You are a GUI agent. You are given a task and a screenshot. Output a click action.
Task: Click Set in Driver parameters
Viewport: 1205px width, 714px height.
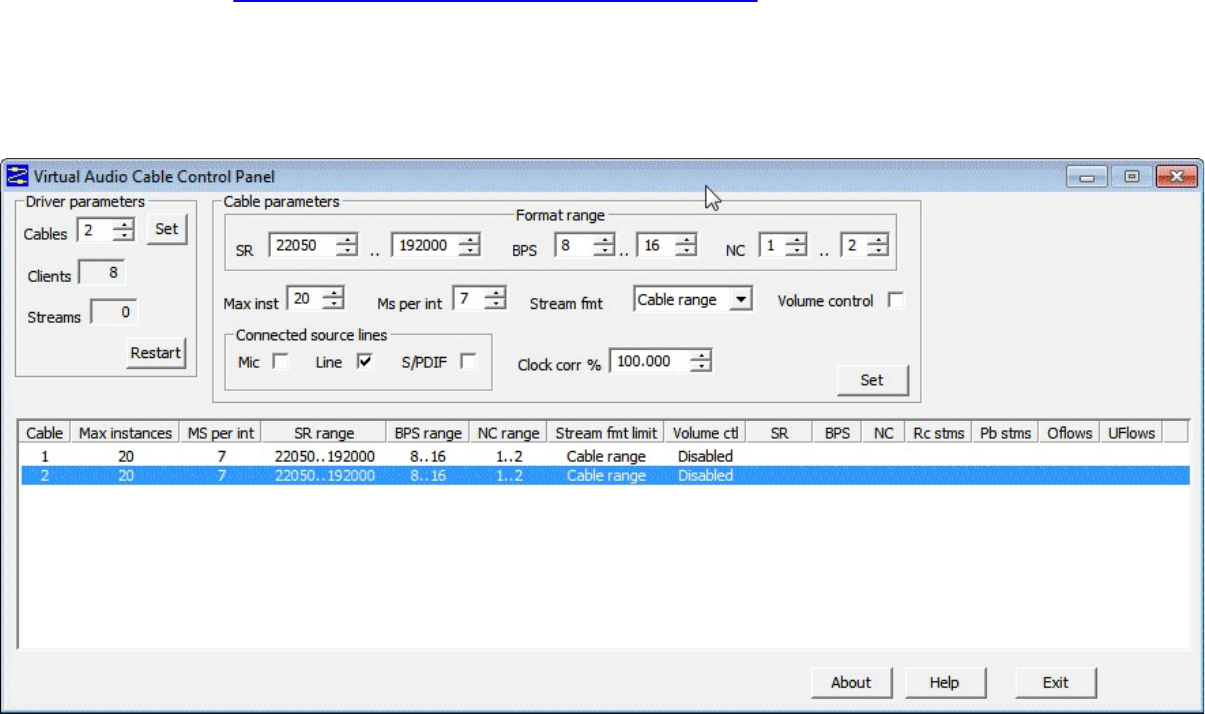(x=167, y=229)
